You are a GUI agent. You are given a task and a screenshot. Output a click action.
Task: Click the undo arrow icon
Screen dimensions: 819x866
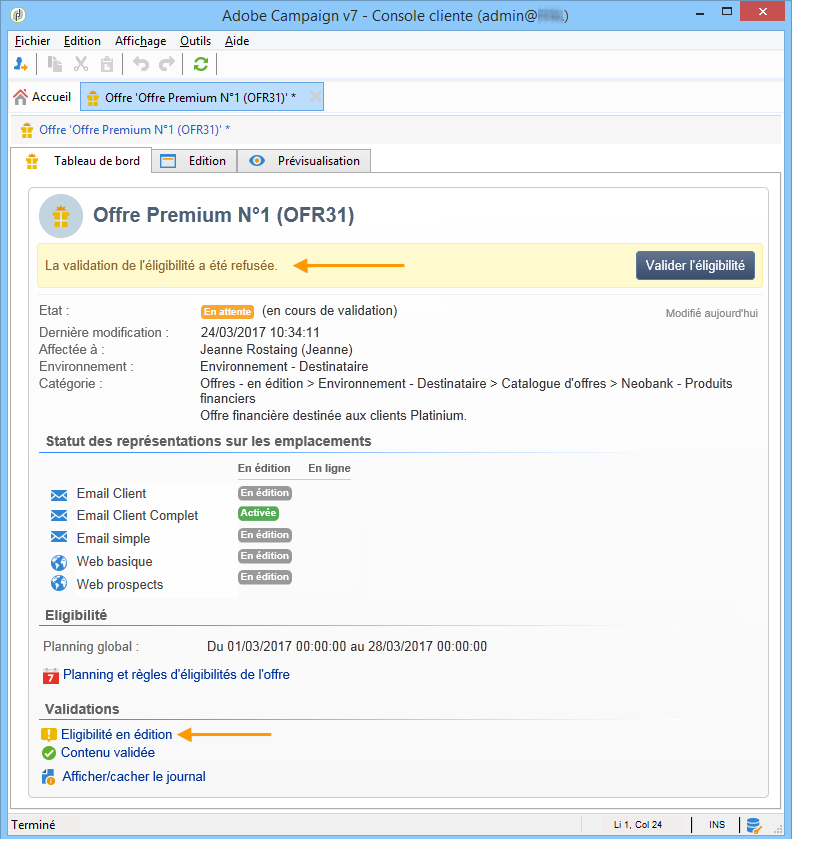(x=141, y=65)
